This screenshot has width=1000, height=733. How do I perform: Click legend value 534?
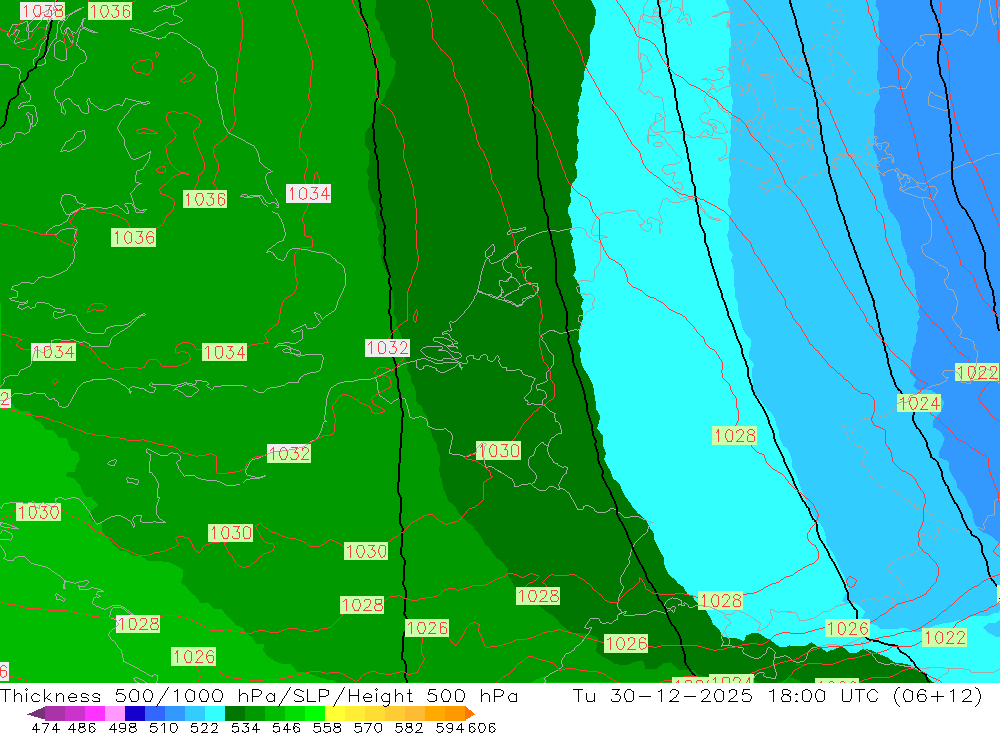(x=245, y=728)
